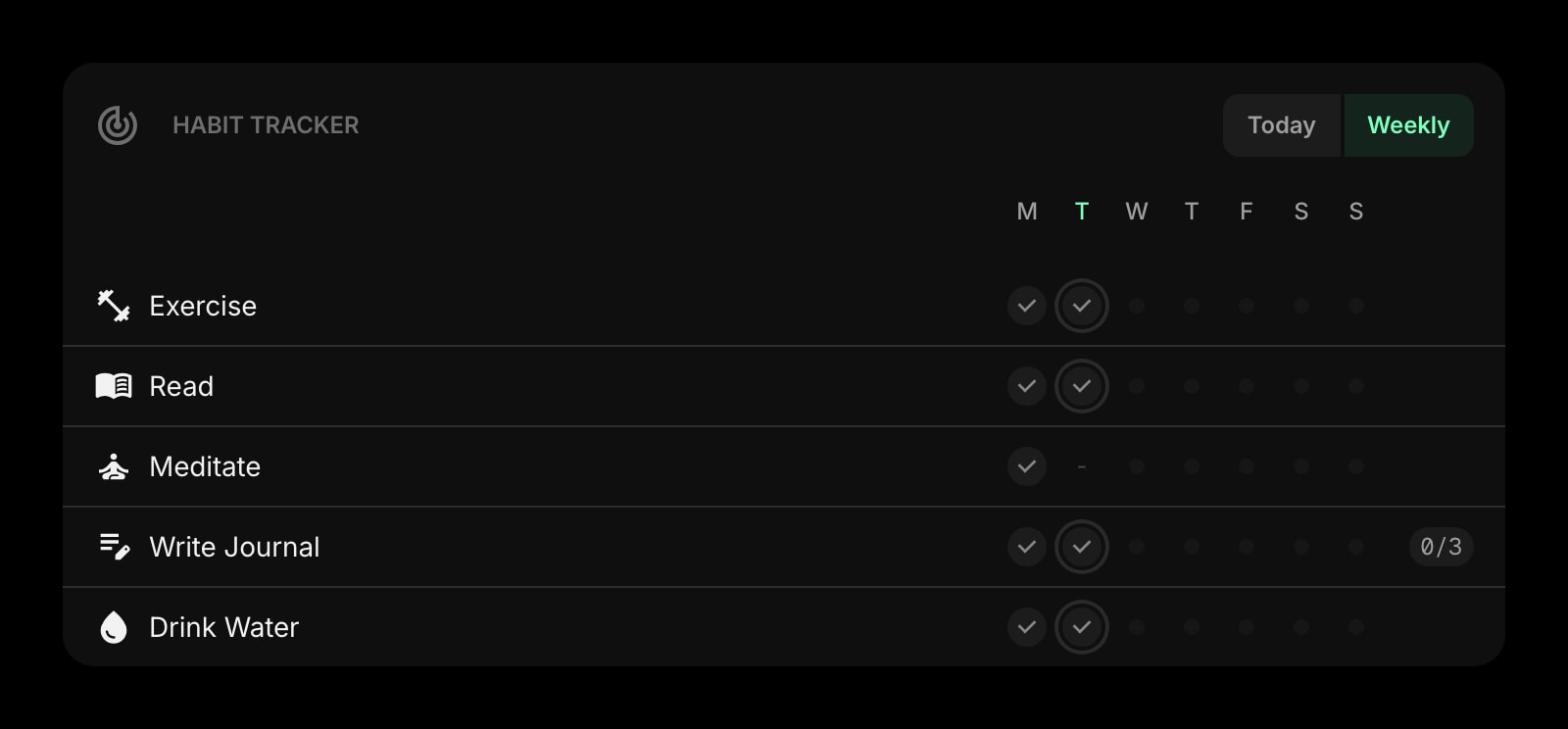
Task: Click the Drink Water droplet icon
Action: pos(114,627)
